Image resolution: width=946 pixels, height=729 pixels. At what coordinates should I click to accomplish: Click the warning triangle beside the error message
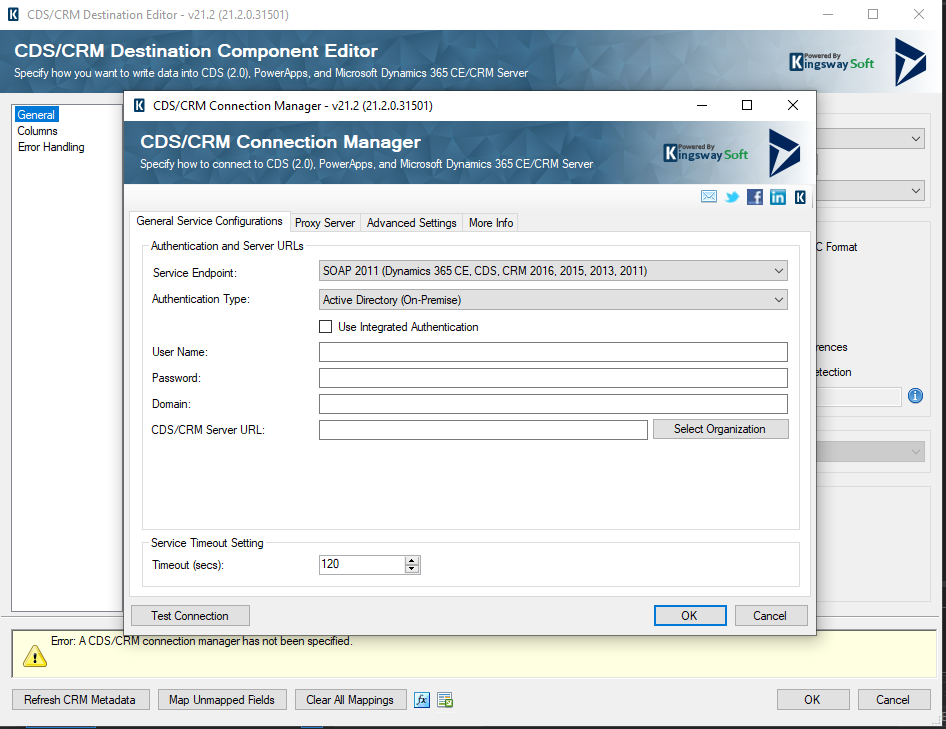[36, 656]
